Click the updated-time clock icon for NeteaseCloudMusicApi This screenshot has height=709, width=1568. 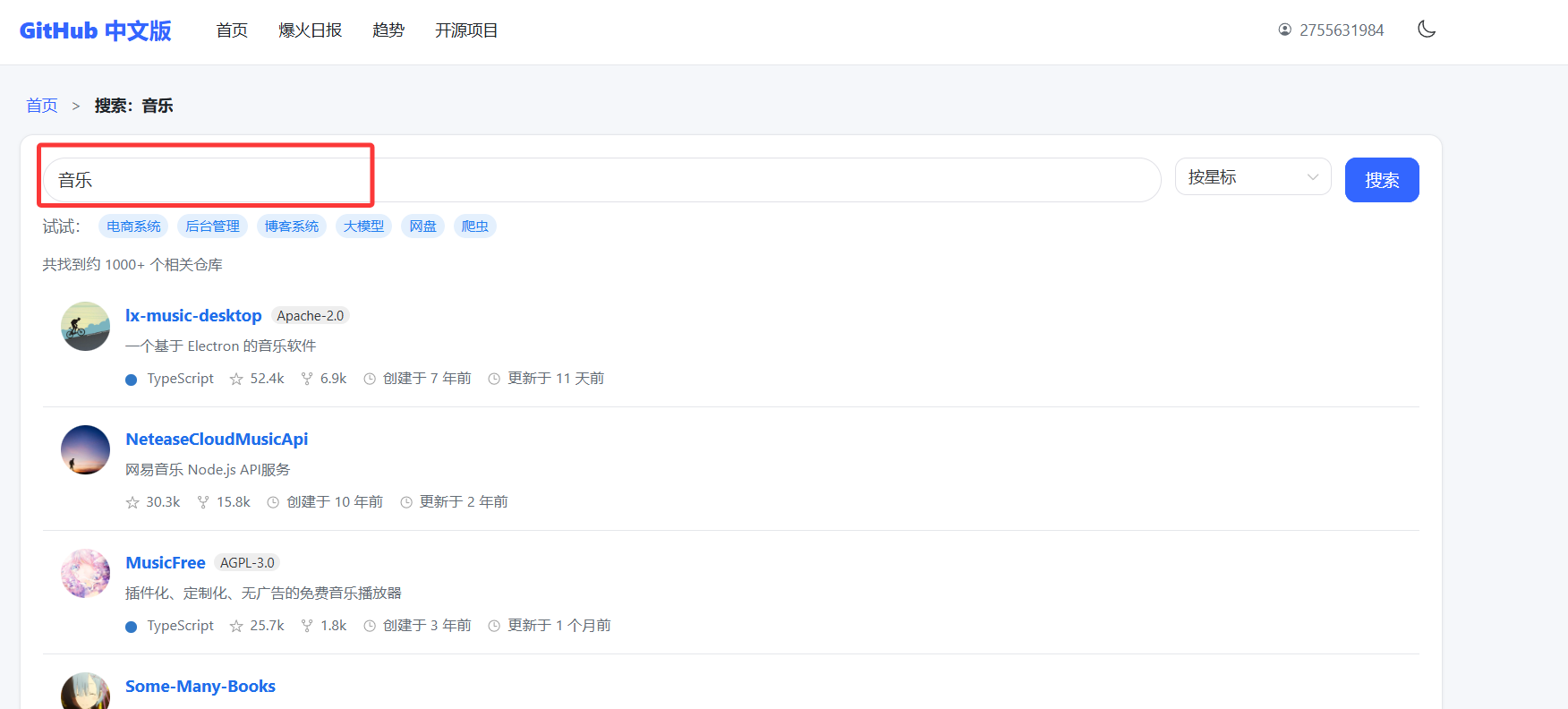(x=406, y=502)
